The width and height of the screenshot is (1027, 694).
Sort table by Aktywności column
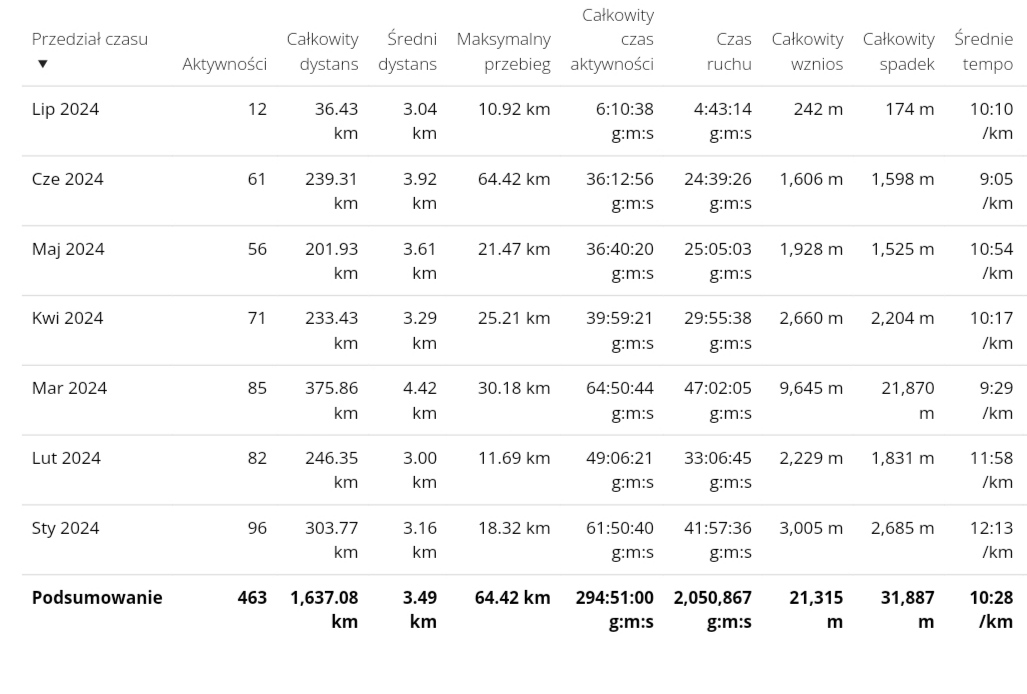tap(224, 64)
